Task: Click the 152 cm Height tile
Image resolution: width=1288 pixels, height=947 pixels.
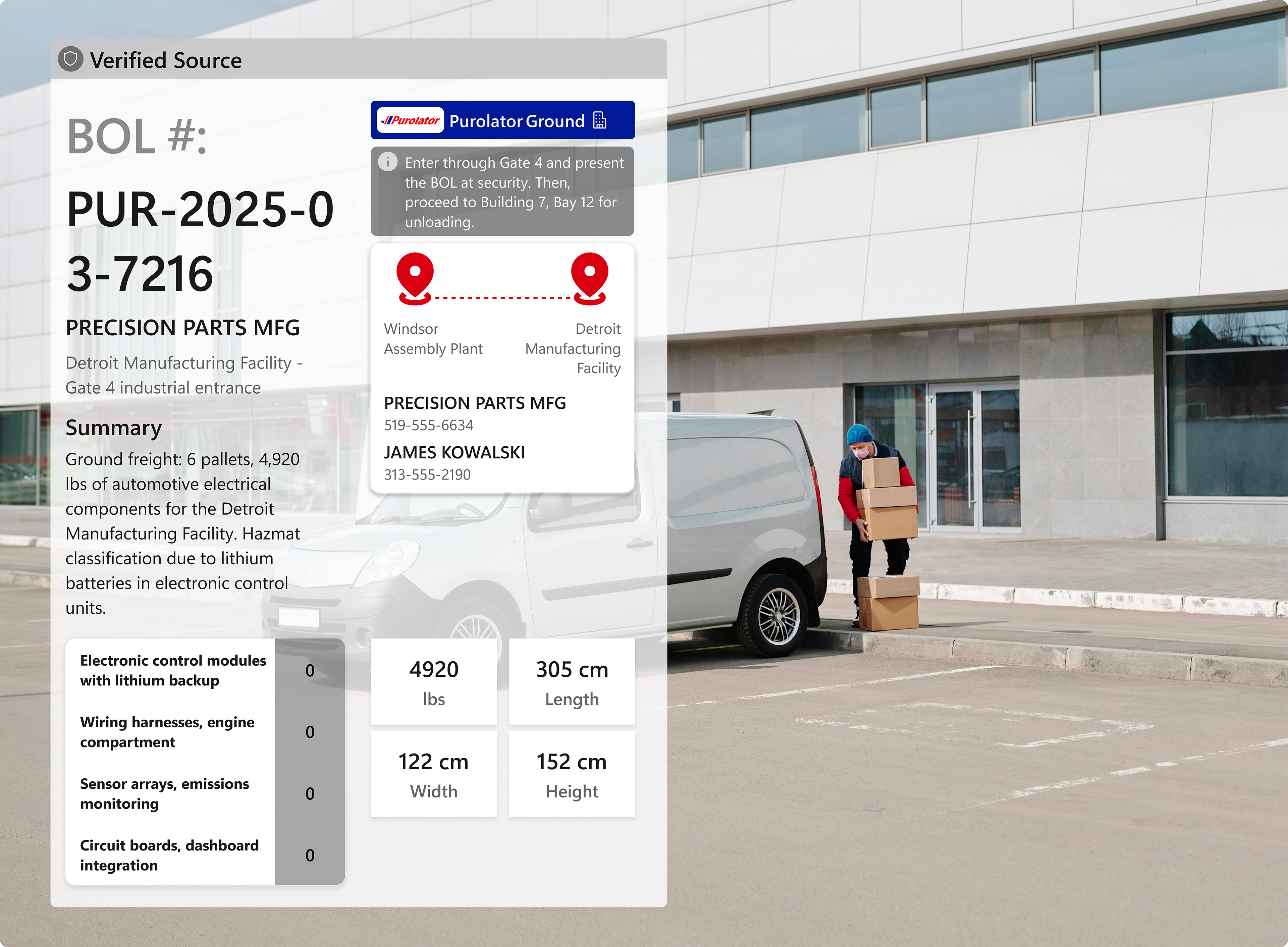Action: click(572, 774)
